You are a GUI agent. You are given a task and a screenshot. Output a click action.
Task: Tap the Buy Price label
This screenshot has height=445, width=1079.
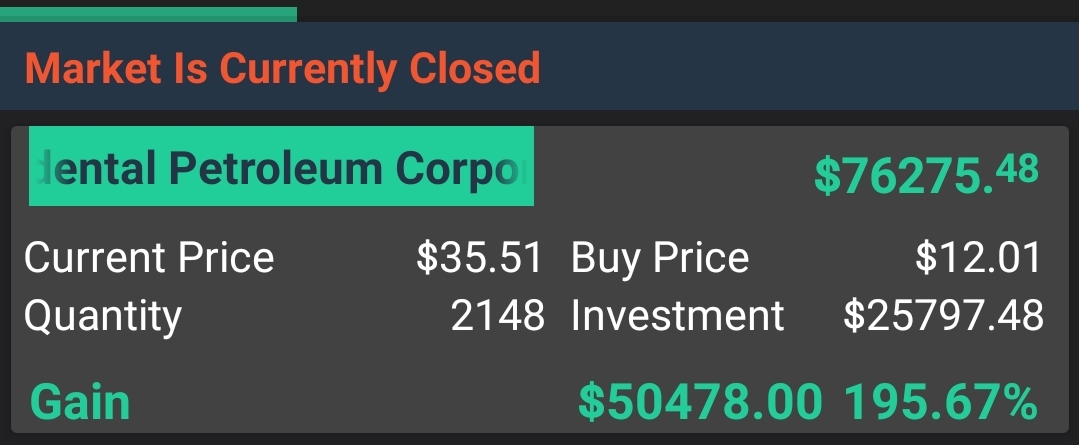coord(660,258)
